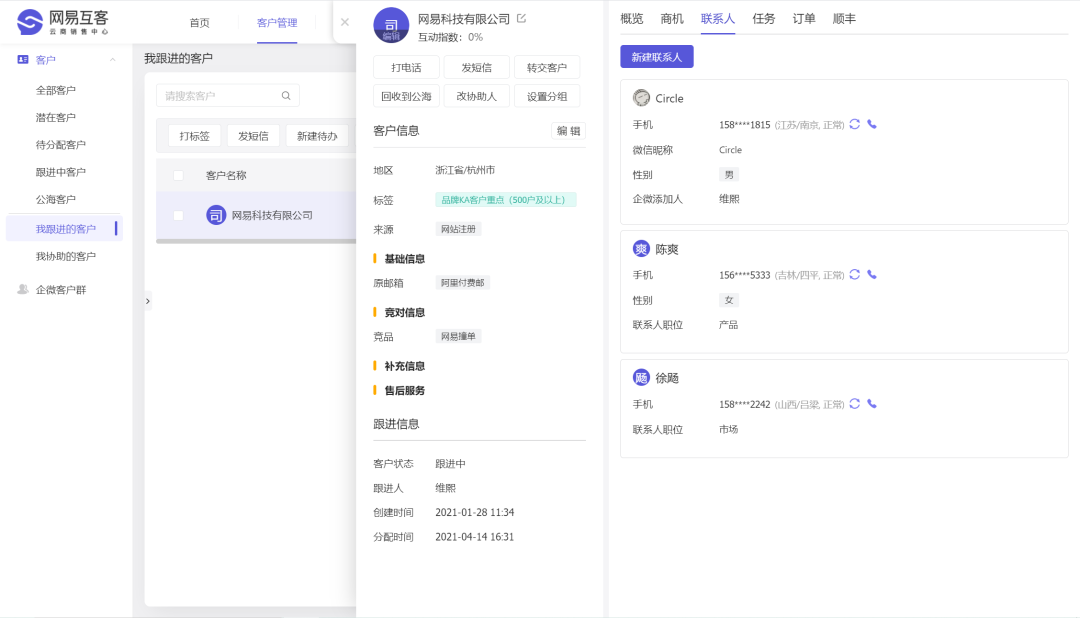Image resolution: width=1080 pixels, height=618 pixels.
Task: Open the 首页 menu item
Action: pos(197,22)
